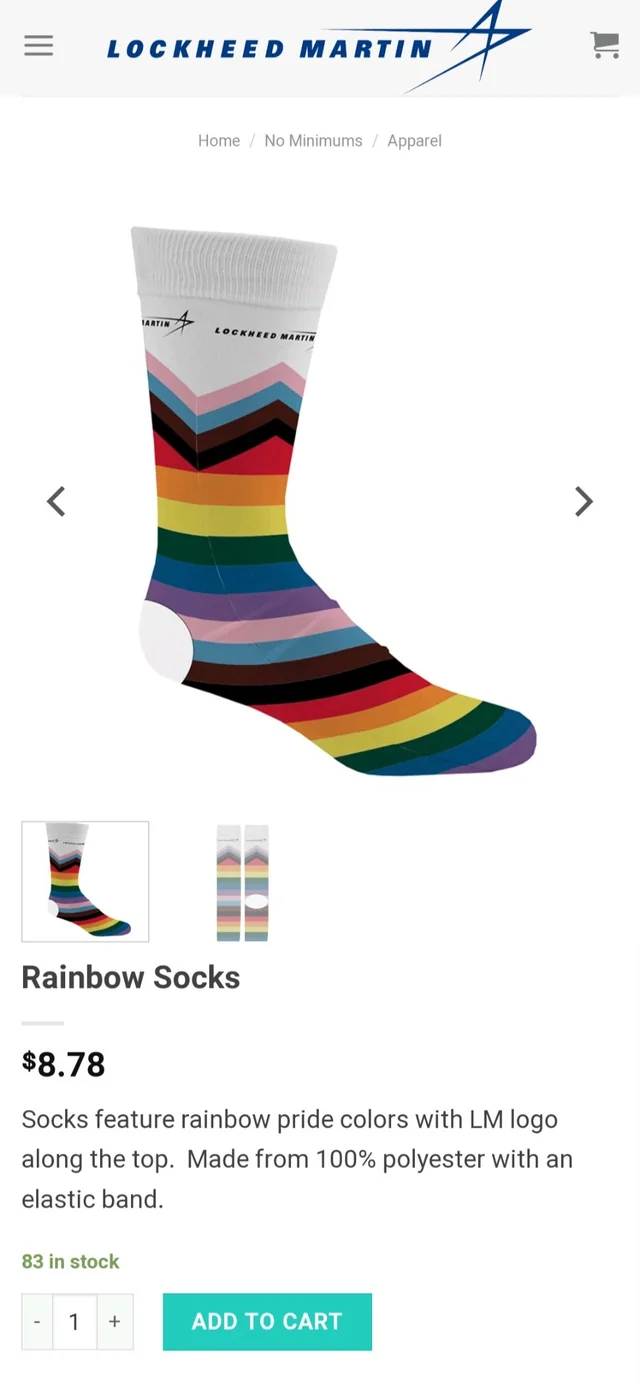The height and width of the screenshot is (1384, 640).
Task: Click the Lockheed Martin wordmark in header
Action: [x=270, y=49]
